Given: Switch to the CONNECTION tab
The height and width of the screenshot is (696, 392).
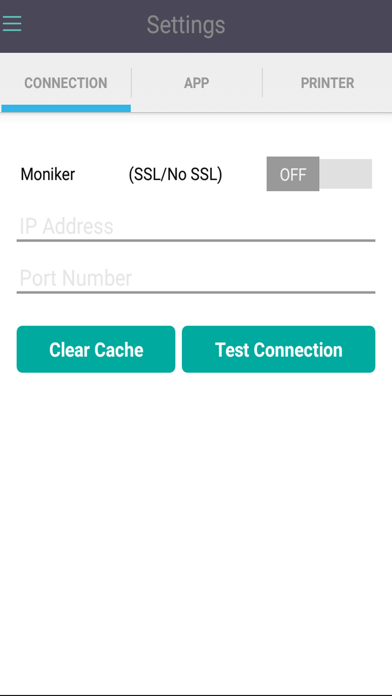Looking at the screenshot, I should click(66, 83).
